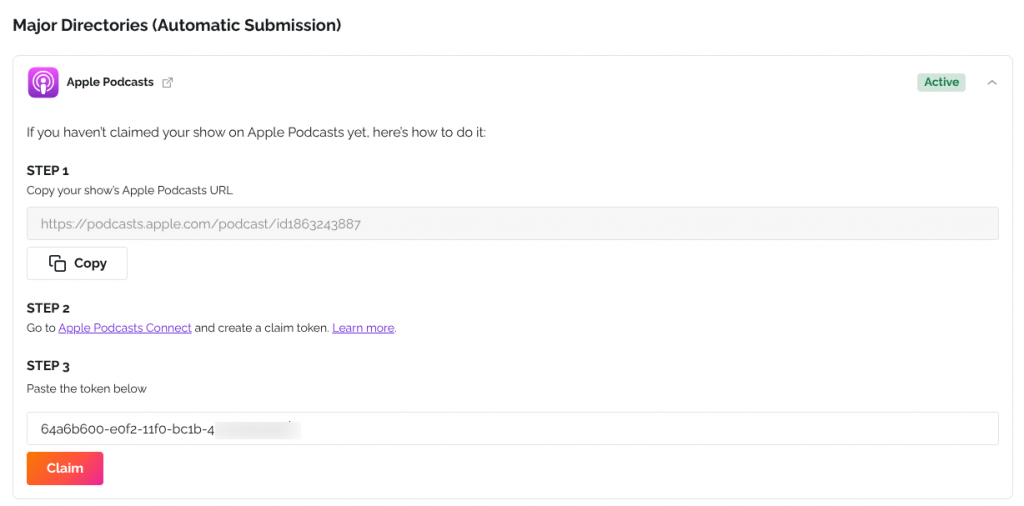Screen dimensions: 1024x506
Task: Select the Apple Podcasts URL field
Action: pyautogui.click(x=512, y=224)
